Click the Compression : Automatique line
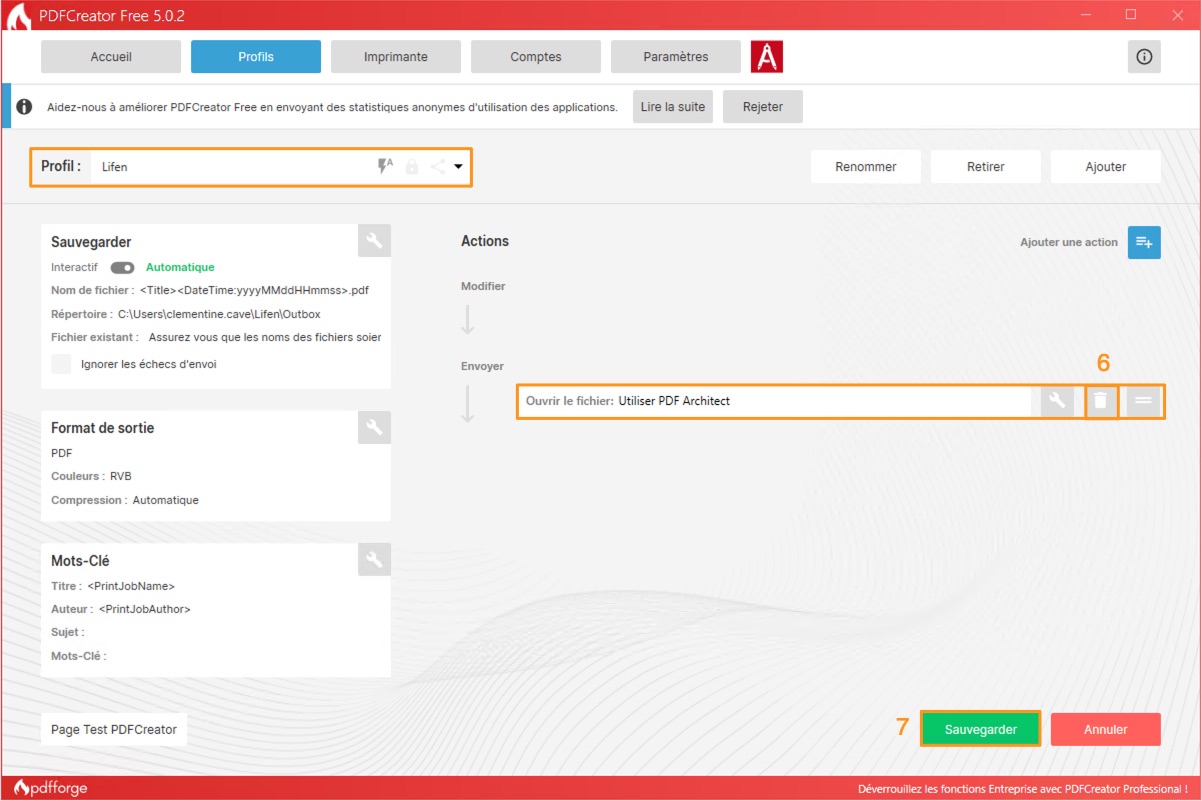 click(125, 500)
